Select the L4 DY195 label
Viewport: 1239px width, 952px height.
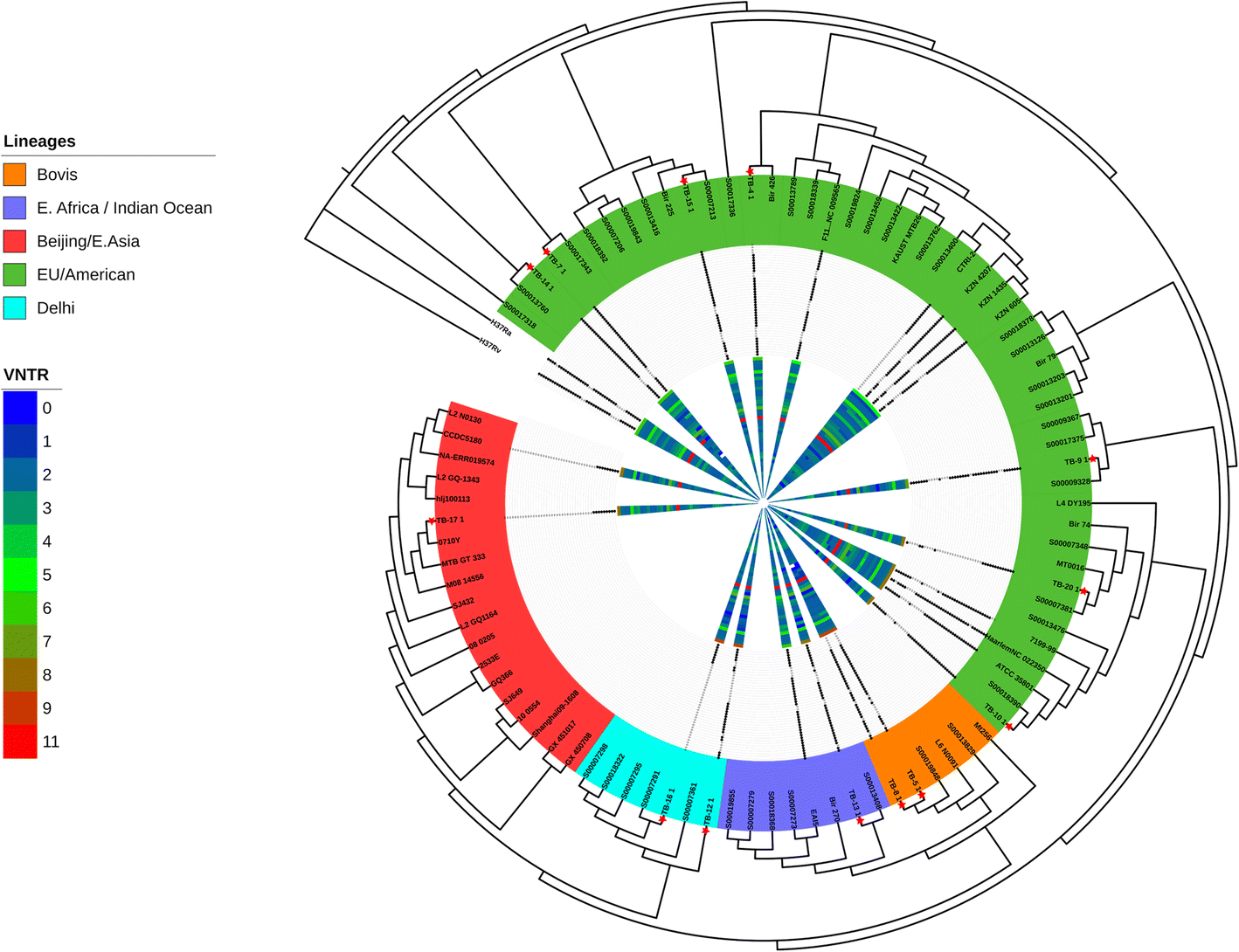(x=1073, y=503)
